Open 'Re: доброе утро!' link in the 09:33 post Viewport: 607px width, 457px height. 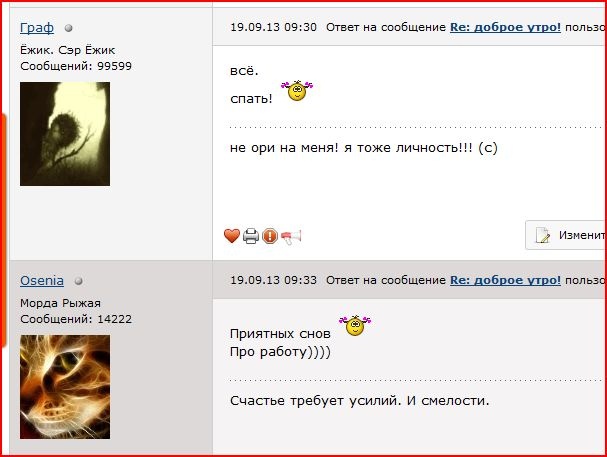pyautogui.click(x=505, y=280)
